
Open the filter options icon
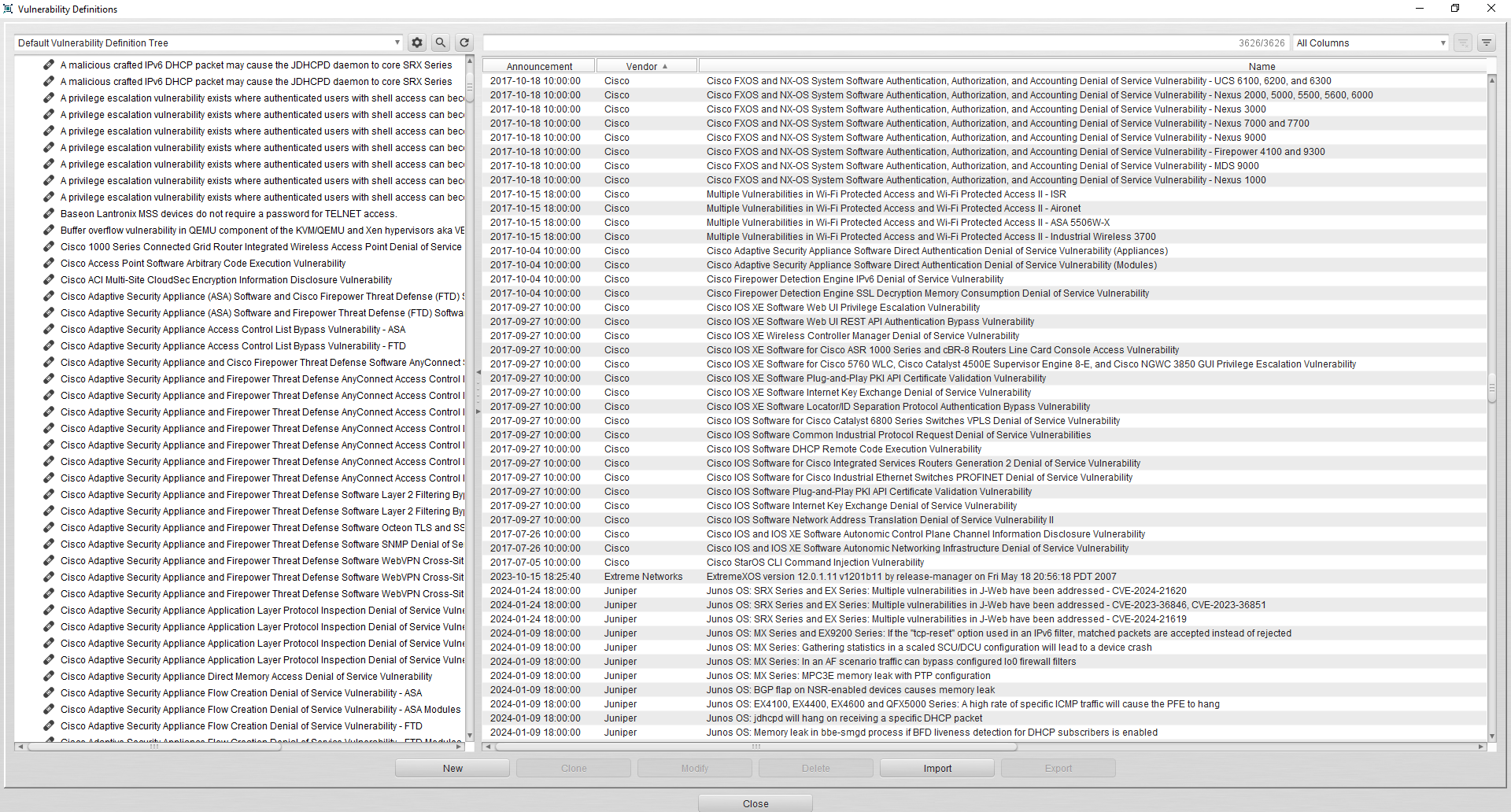coord(1487,43)
